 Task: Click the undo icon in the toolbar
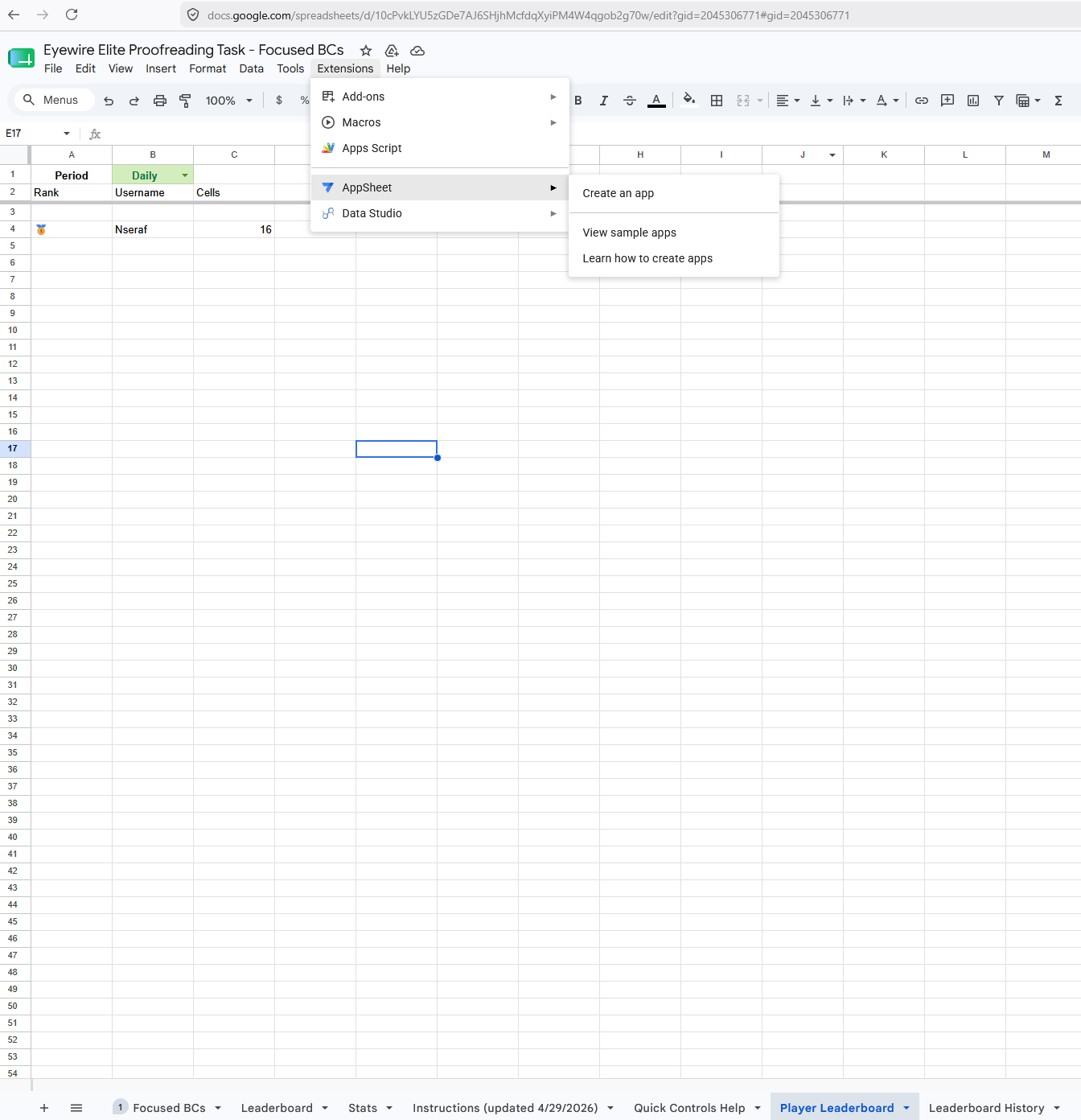[x=109, y=101]
